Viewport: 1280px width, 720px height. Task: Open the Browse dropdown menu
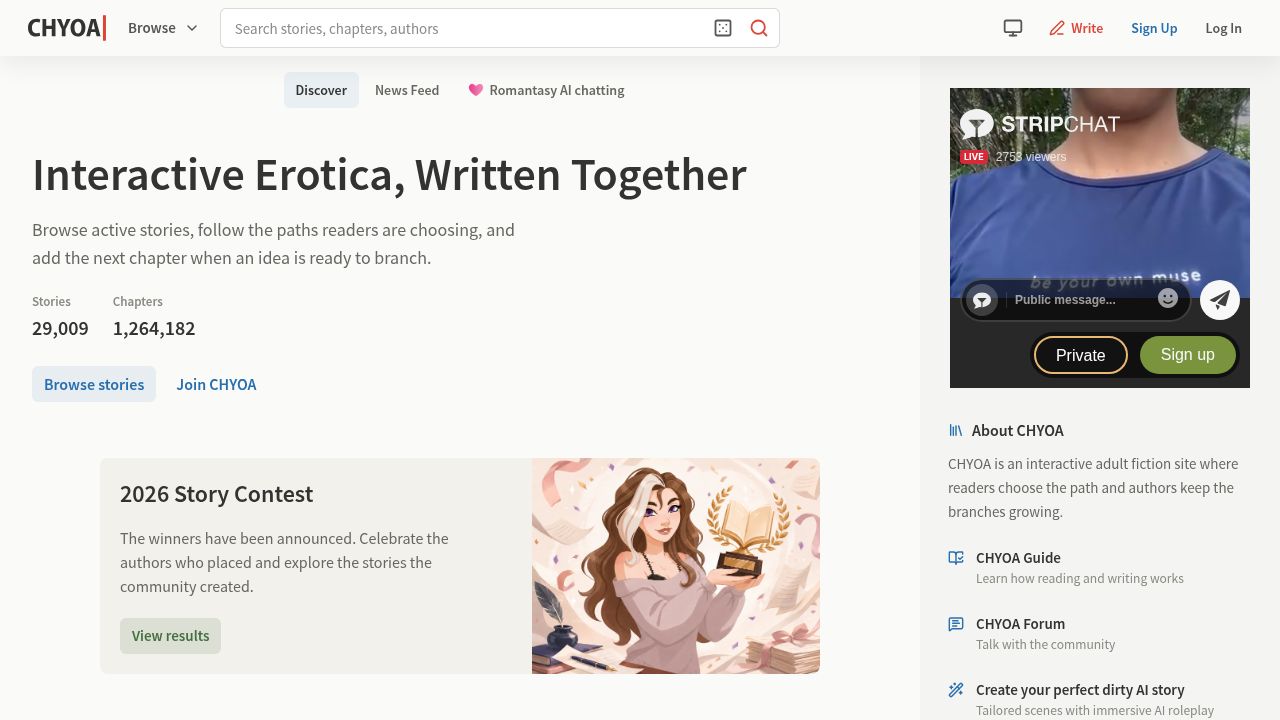point(163,28)
